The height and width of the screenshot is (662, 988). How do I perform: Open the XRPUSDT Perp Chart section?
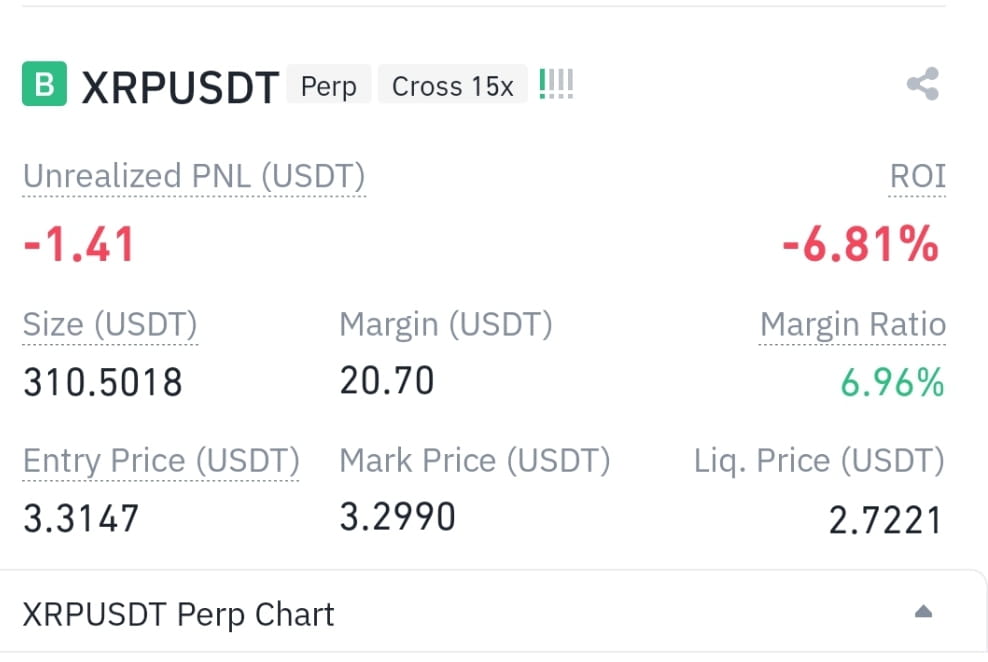178,614
